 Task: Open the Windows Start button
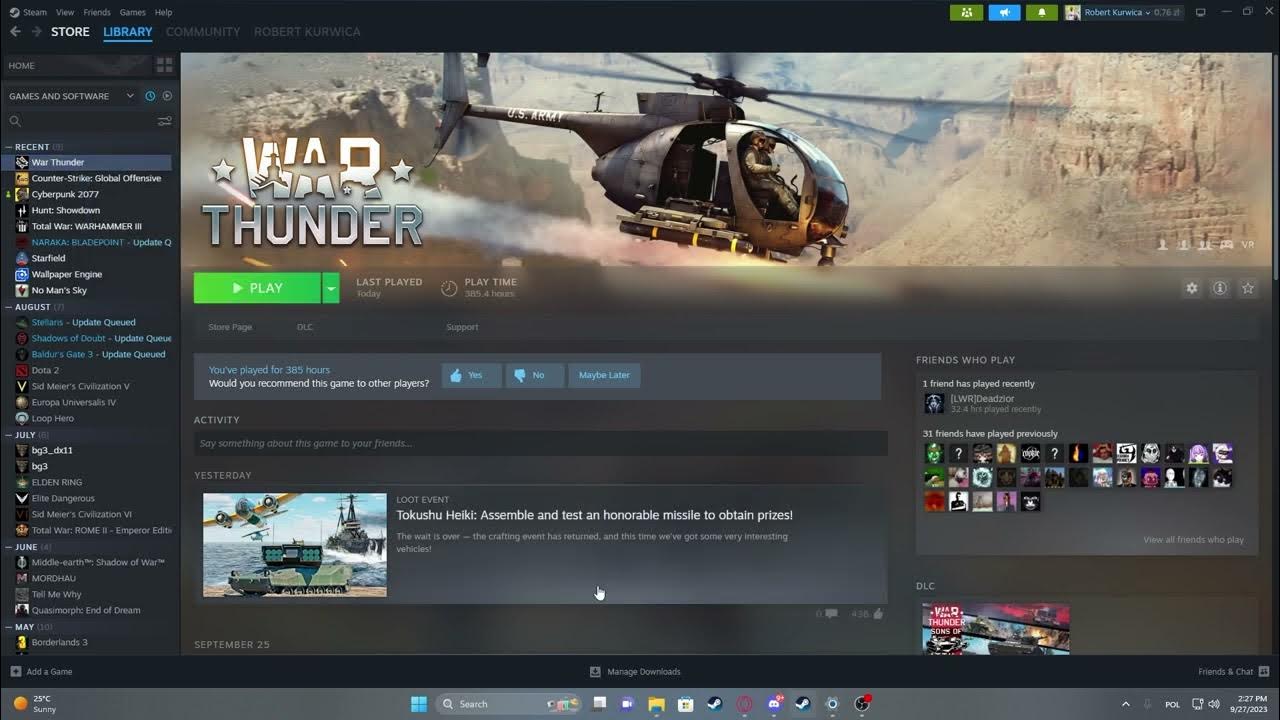pos(419,704)
